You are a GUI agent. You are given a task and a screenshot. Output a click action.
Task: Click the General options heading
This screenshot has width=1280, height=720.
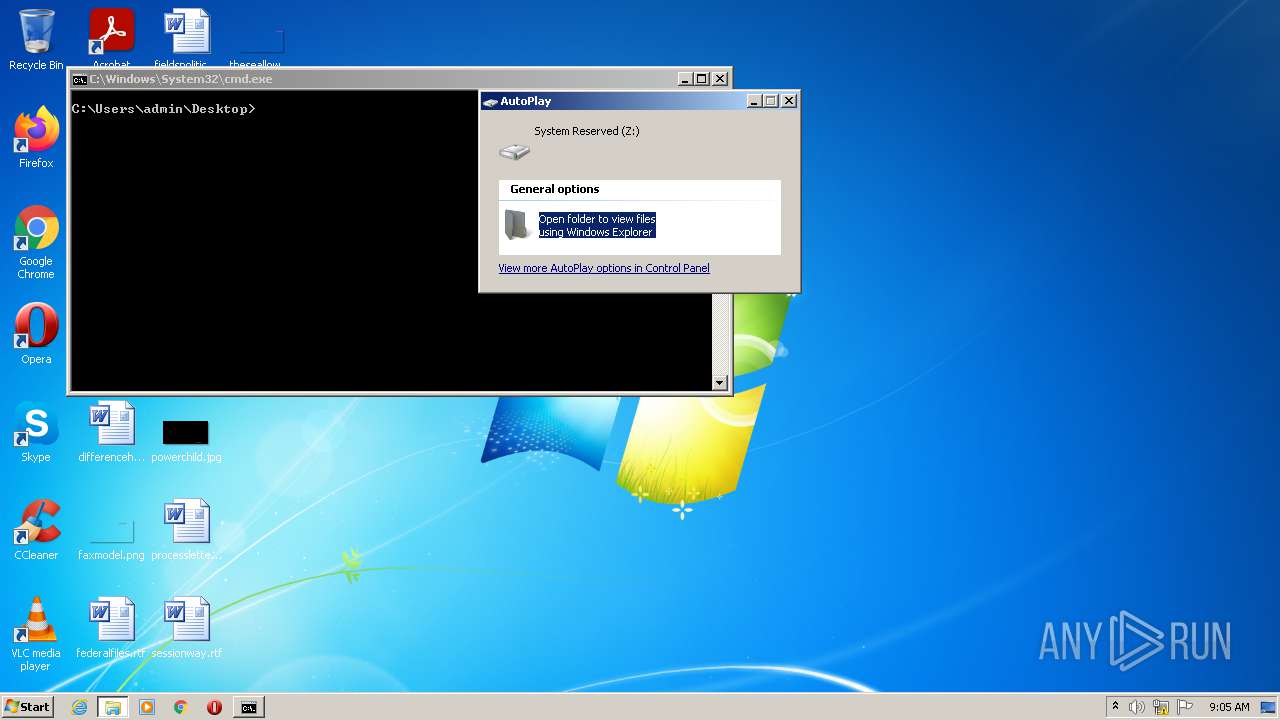(x=554, y=189)
